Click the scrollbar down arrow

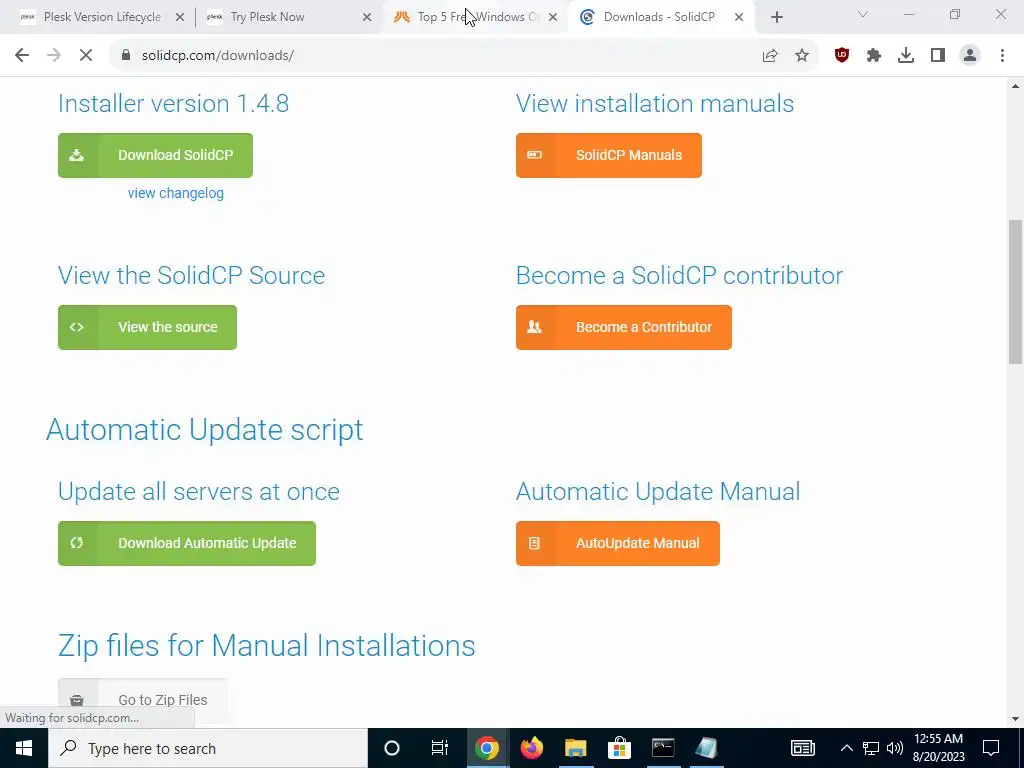click(1015, 719)
